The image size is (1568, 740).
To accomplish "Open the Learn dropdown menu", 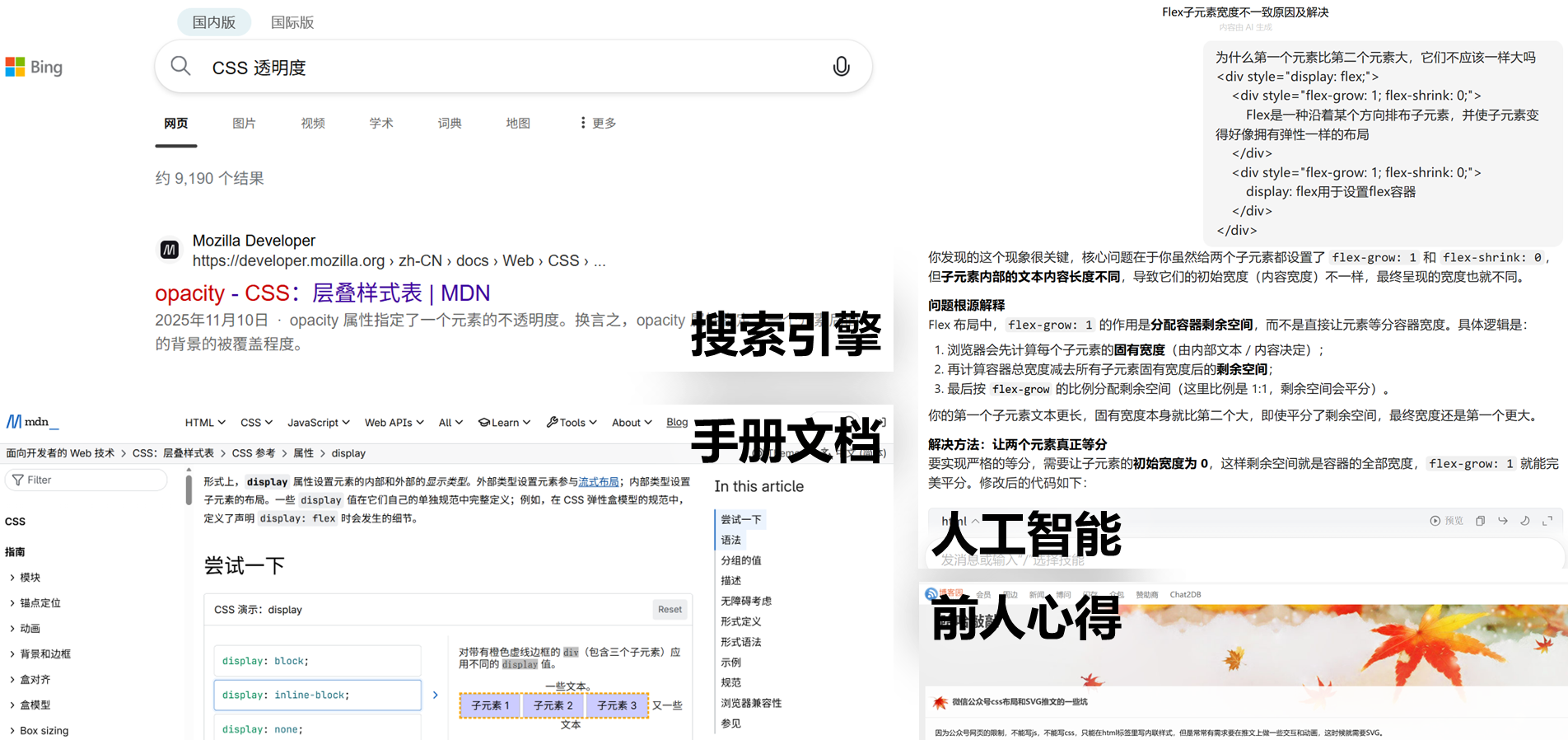I will coord(504,422).
